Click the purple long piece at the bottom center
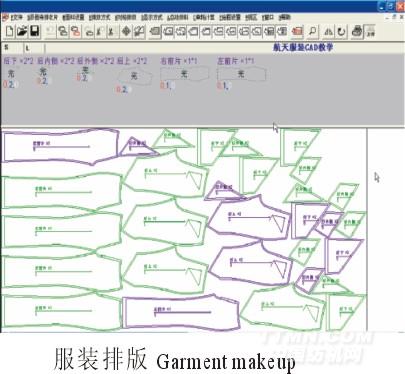 (181, 312)
